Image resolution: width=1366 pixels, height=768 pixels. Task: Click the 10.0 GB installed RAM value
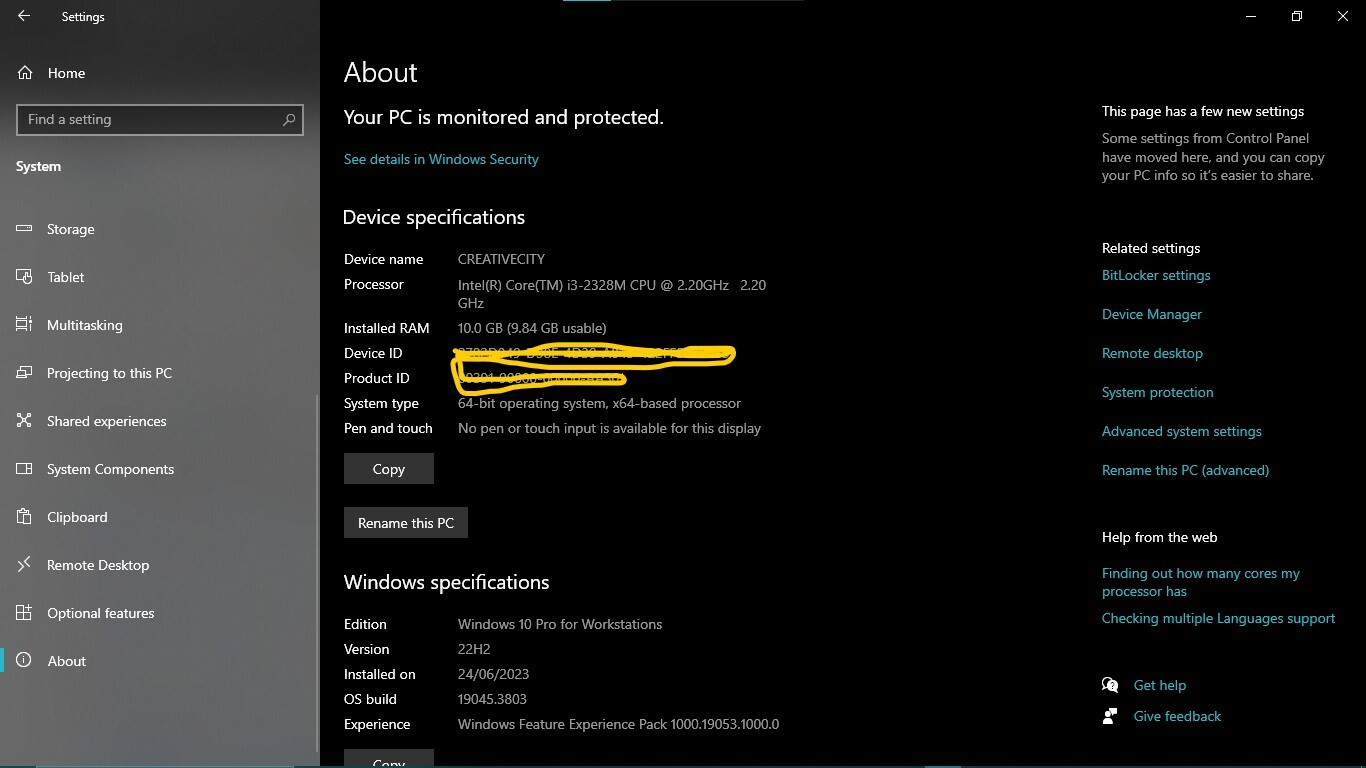pyautogui.click(x=532, y=328)
